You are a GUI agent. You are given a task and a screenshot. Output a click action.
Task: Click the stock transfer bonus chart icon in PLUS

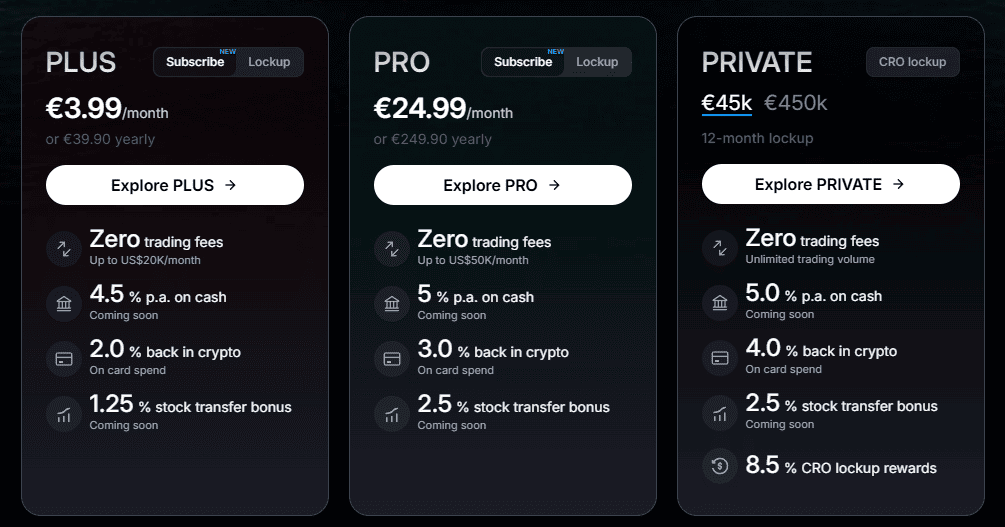[x=64, y=414]
